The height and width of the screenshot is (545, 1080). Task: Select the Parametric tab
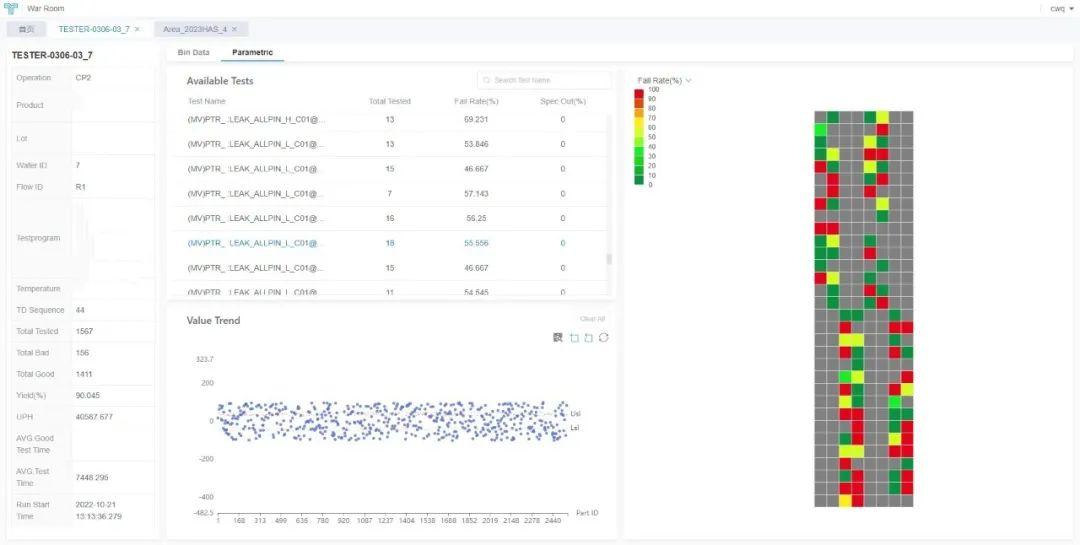(252, 52)
